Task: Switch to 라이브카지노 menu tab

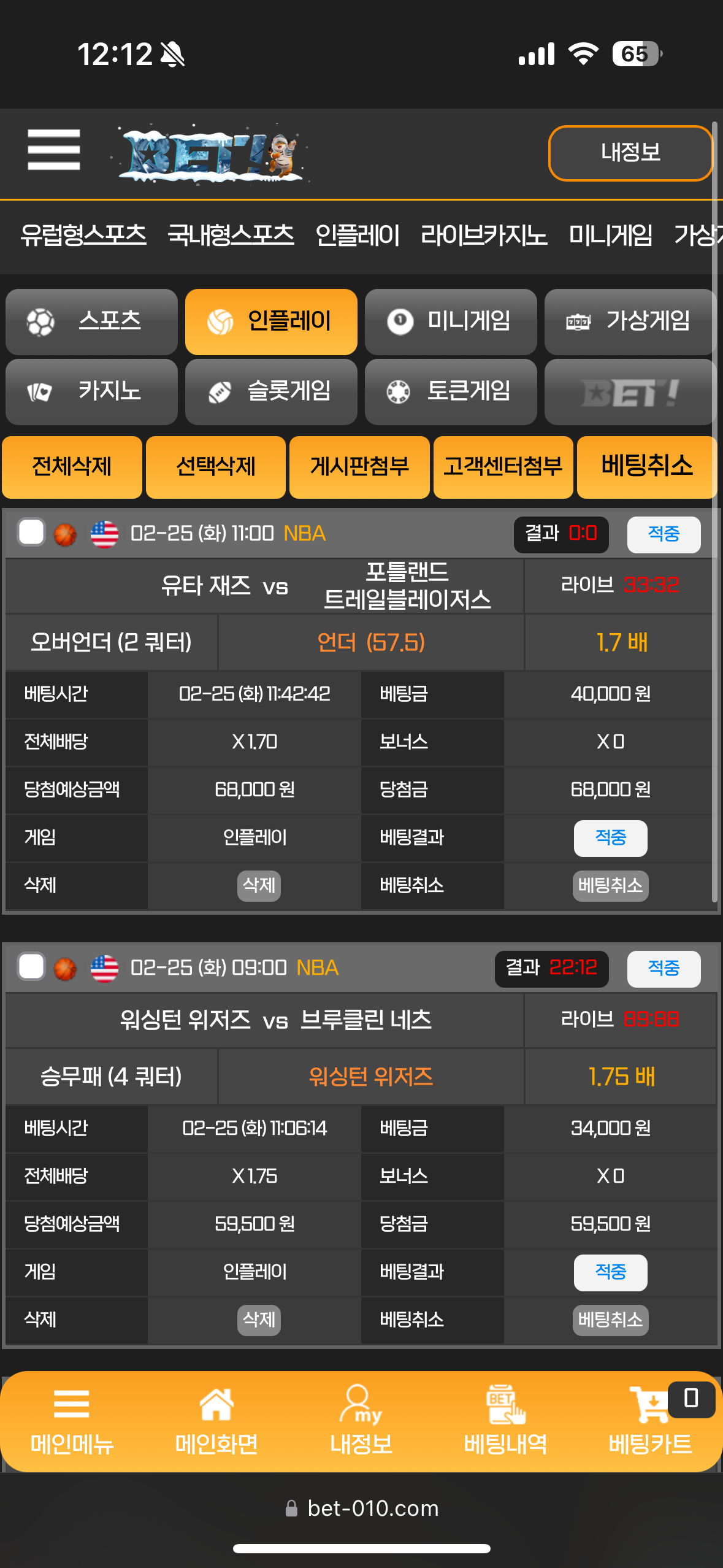Action: pos(484,236)
